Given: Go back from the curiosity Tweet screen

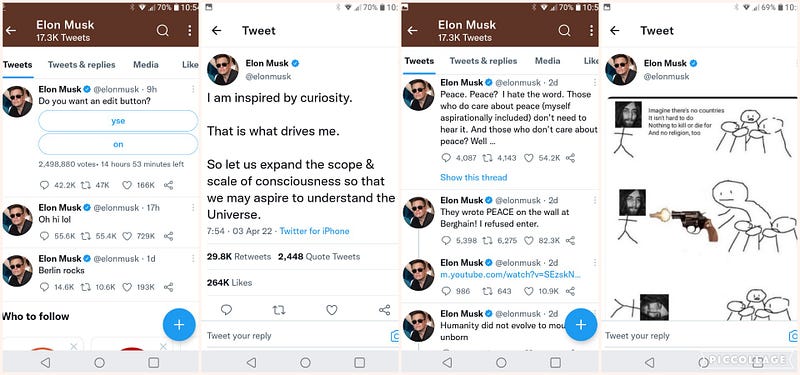Looking at the screenshot, I should point(216,31).
